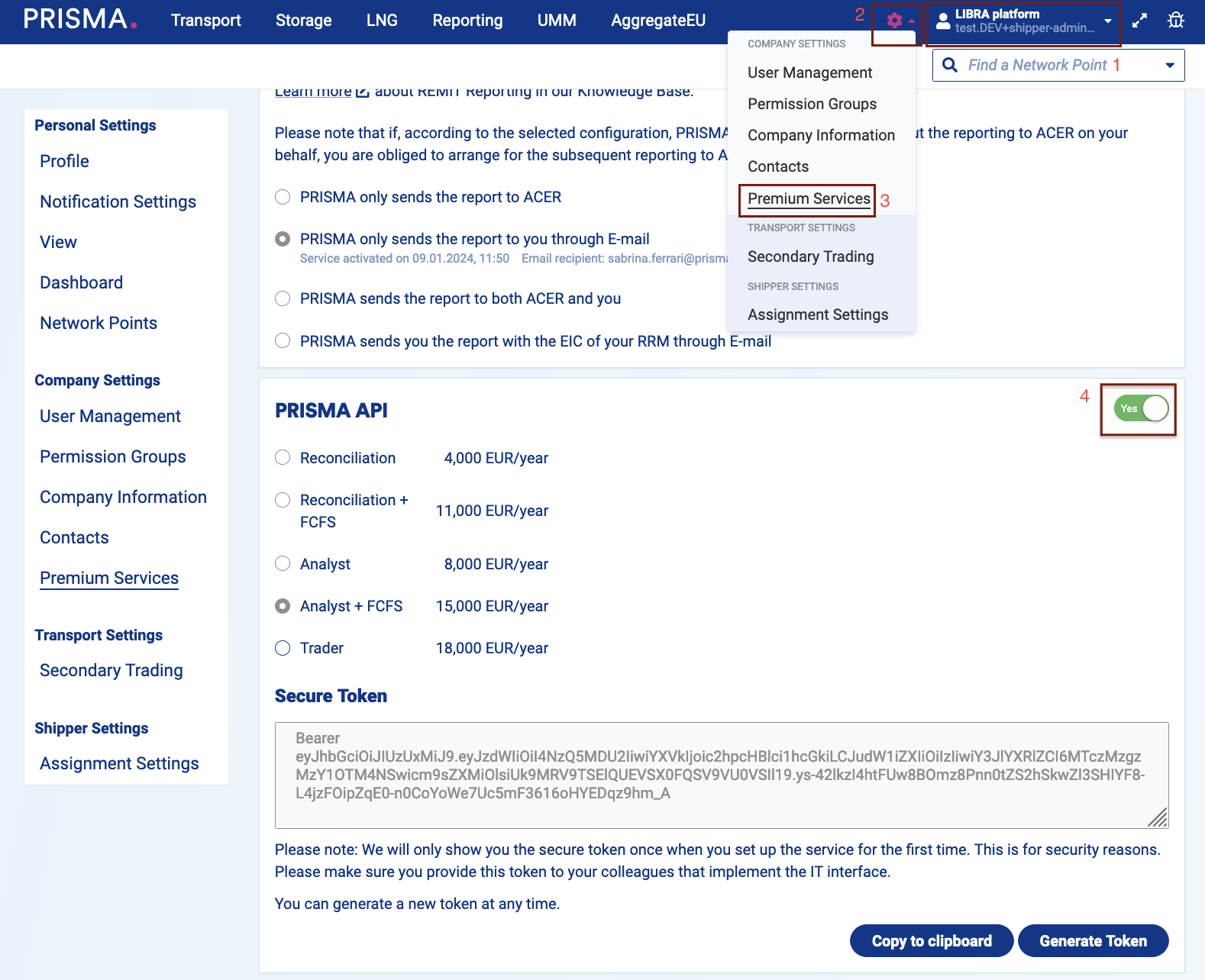1205x980 pixels.
Task: Follow the Learn more link
Action: [x=313, y=92]
